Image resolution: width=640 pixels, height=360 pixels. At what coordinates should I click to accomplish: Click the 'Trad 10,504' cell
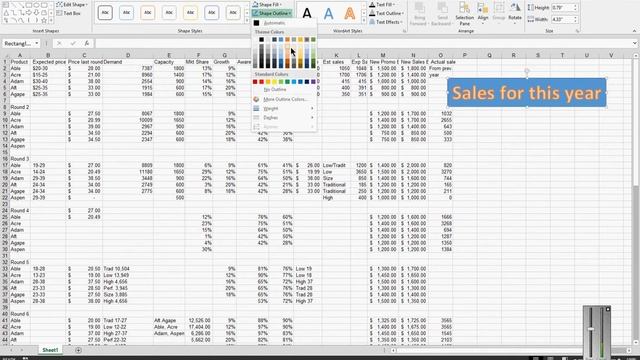pyautogui.click(x=128, y=269)
